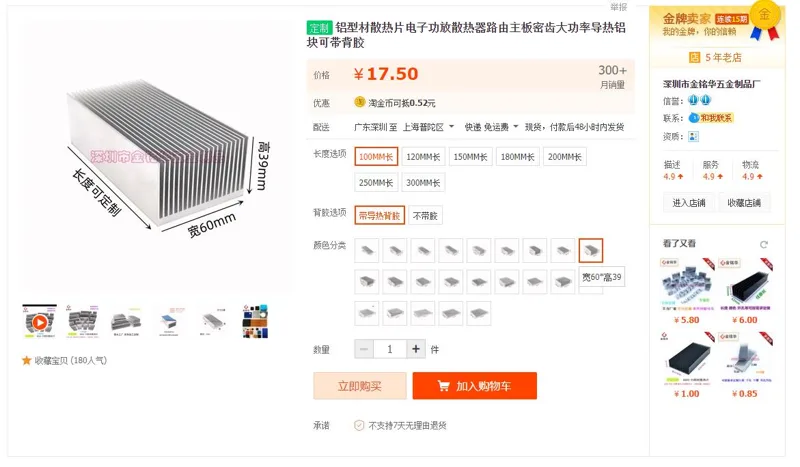Open recommended item priced ¥6.00
The width and height of the screenshot is (800, 467).
click(x=745, y=292)
